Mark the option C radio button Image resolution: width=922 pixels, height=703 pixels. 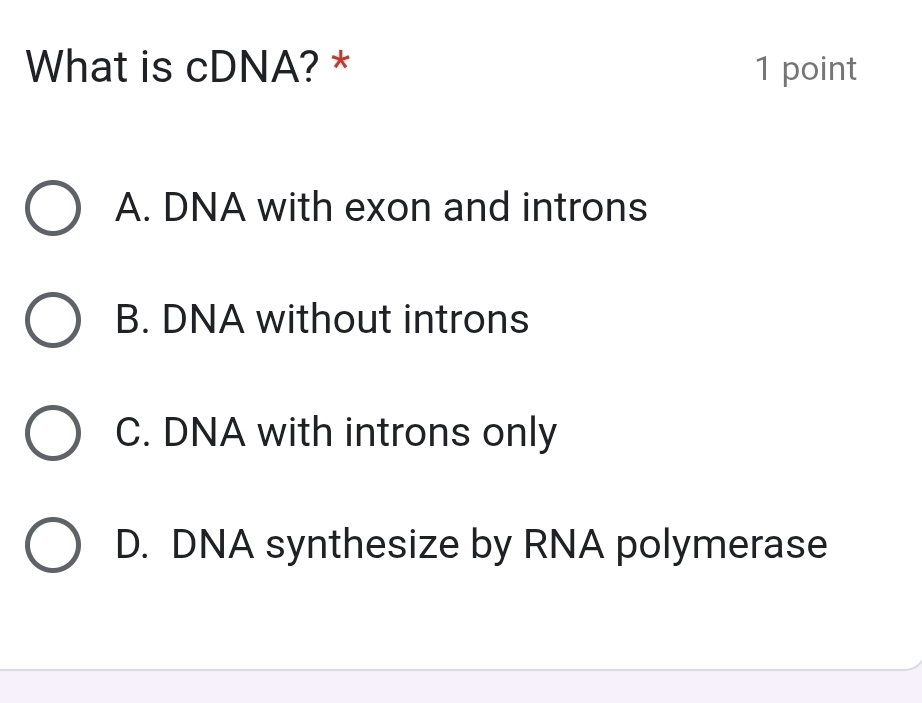(x=52, y=433)
